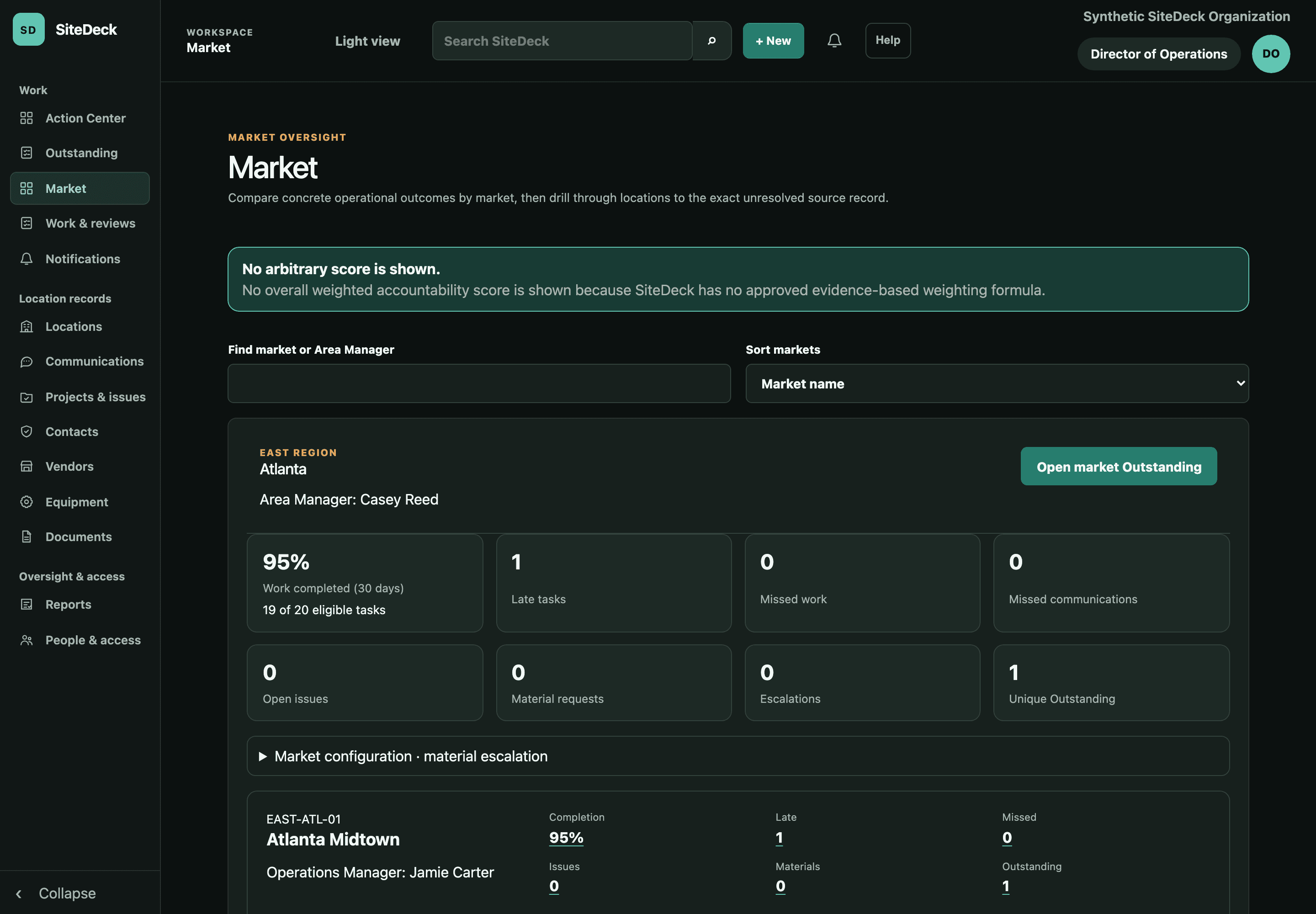Click Collapse at sidebar bottom

[x=67, y=893]
